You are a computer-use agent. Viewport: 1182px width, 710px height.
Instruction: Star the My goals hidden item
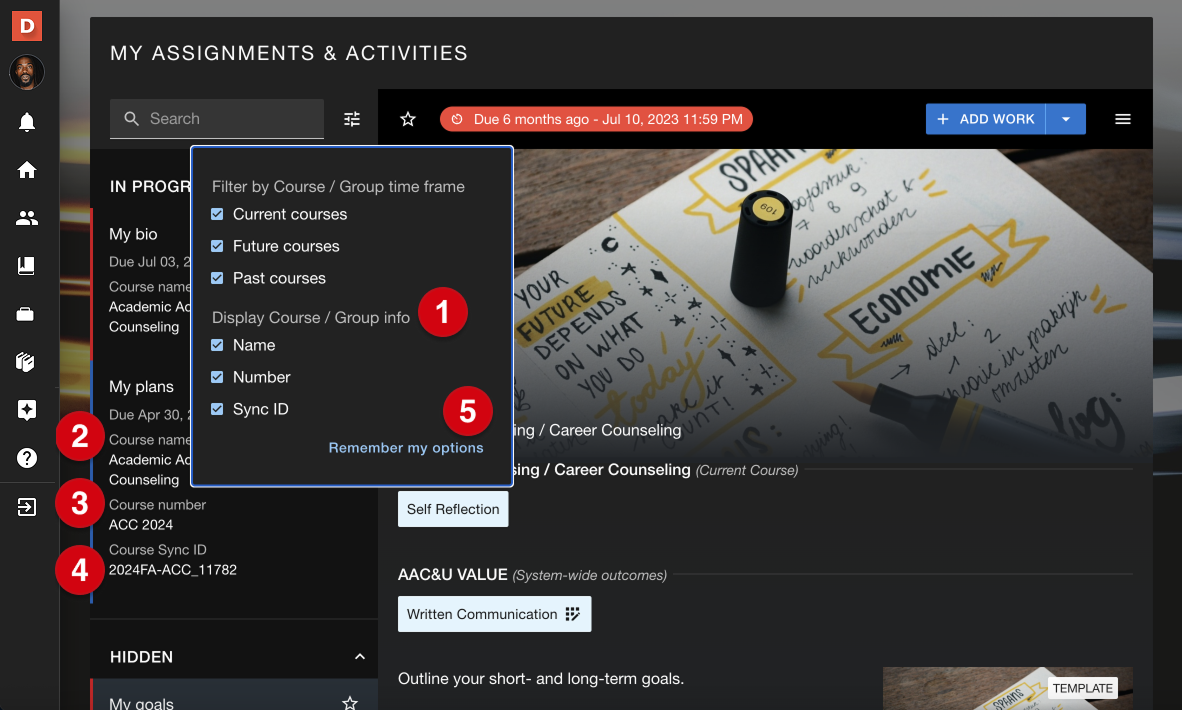coord(350,703)
